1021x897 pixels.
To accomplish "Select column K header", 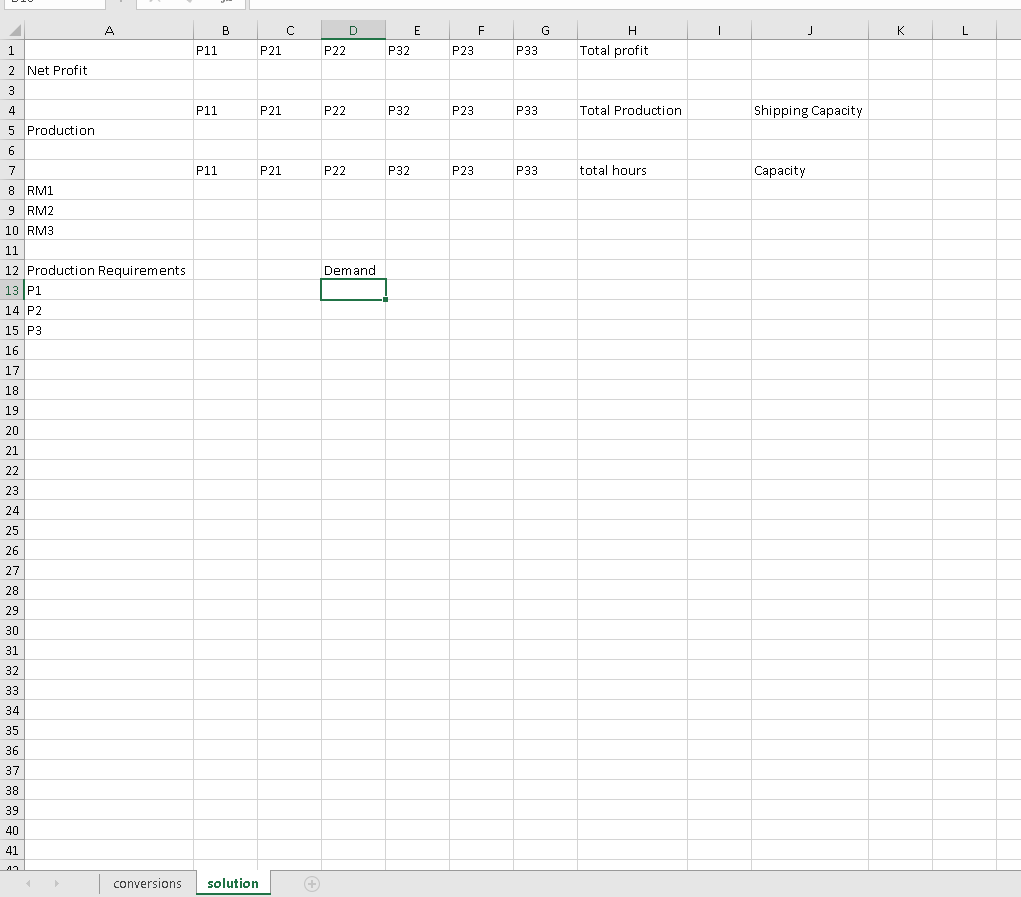I will coord(900,30).
